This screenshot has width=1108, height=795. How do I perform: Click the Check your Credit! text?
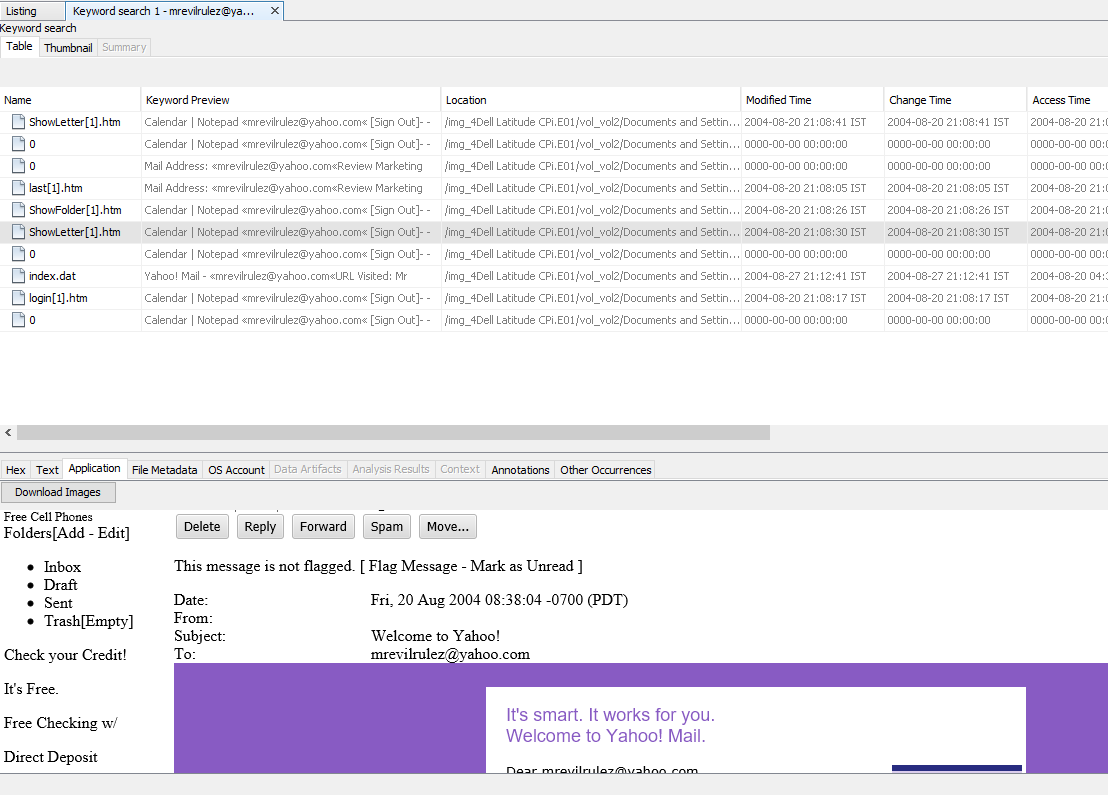point(65,655)
